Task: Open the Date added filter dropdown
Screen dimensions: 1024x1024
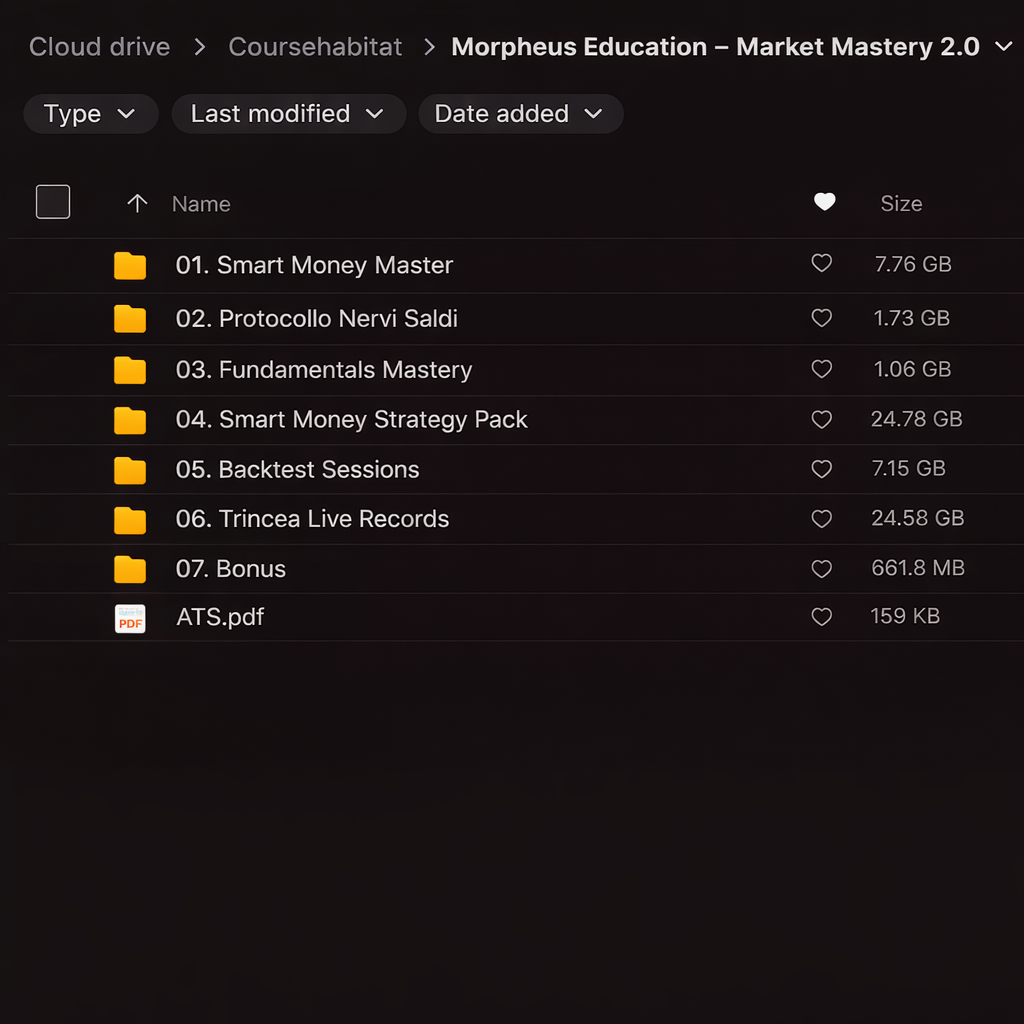Action: [x=520, y=114]
